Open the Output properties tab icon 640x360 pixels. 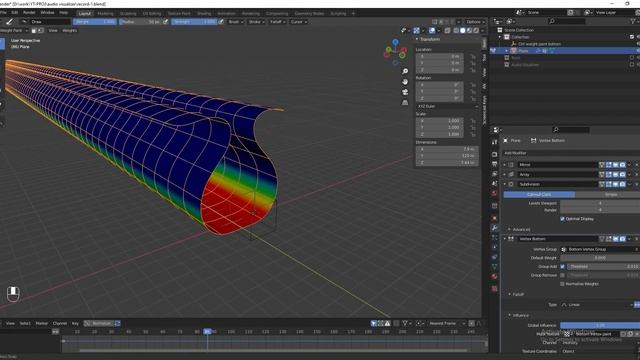494,164
